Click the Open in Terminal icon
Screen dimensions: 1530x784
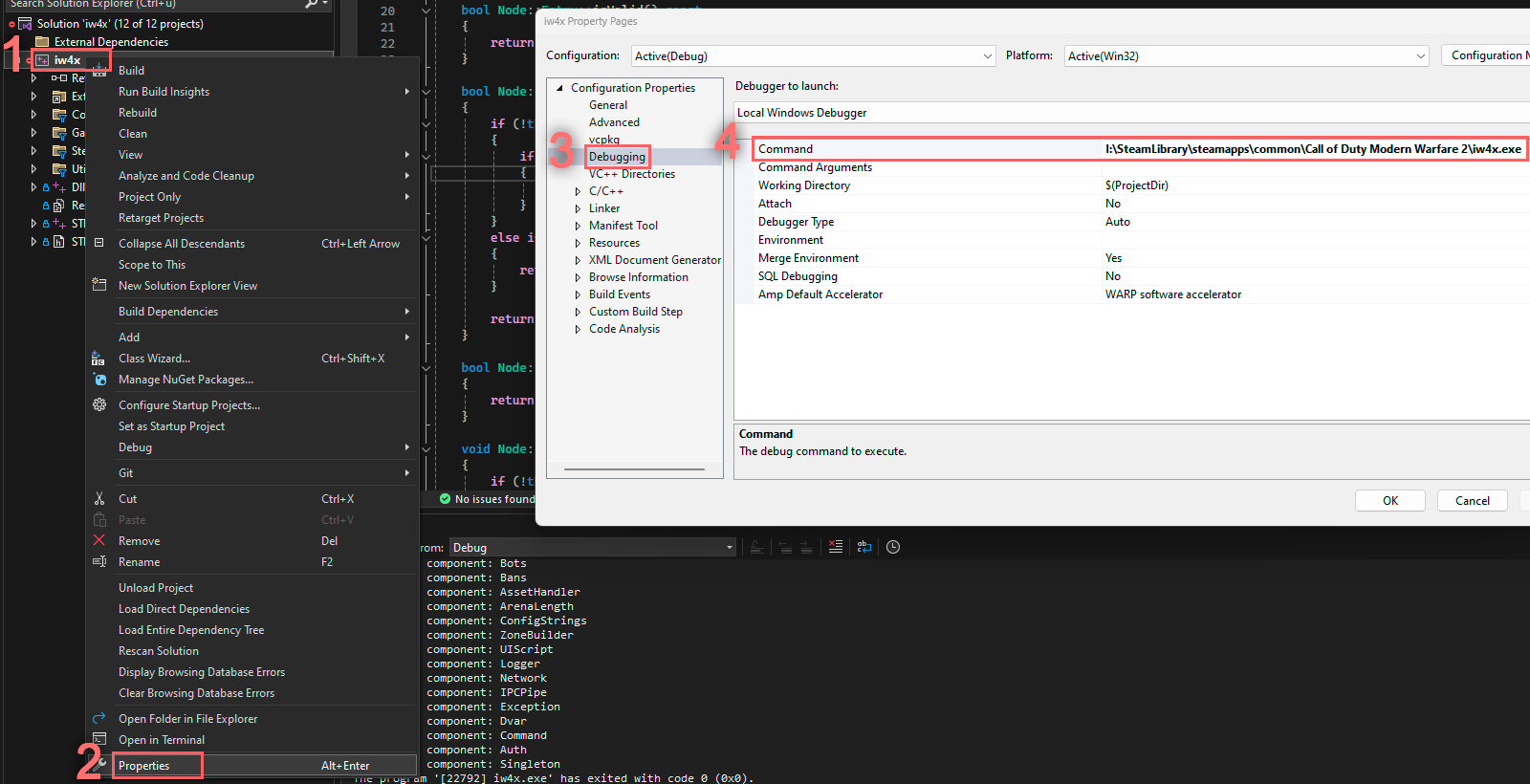[99, 739]
